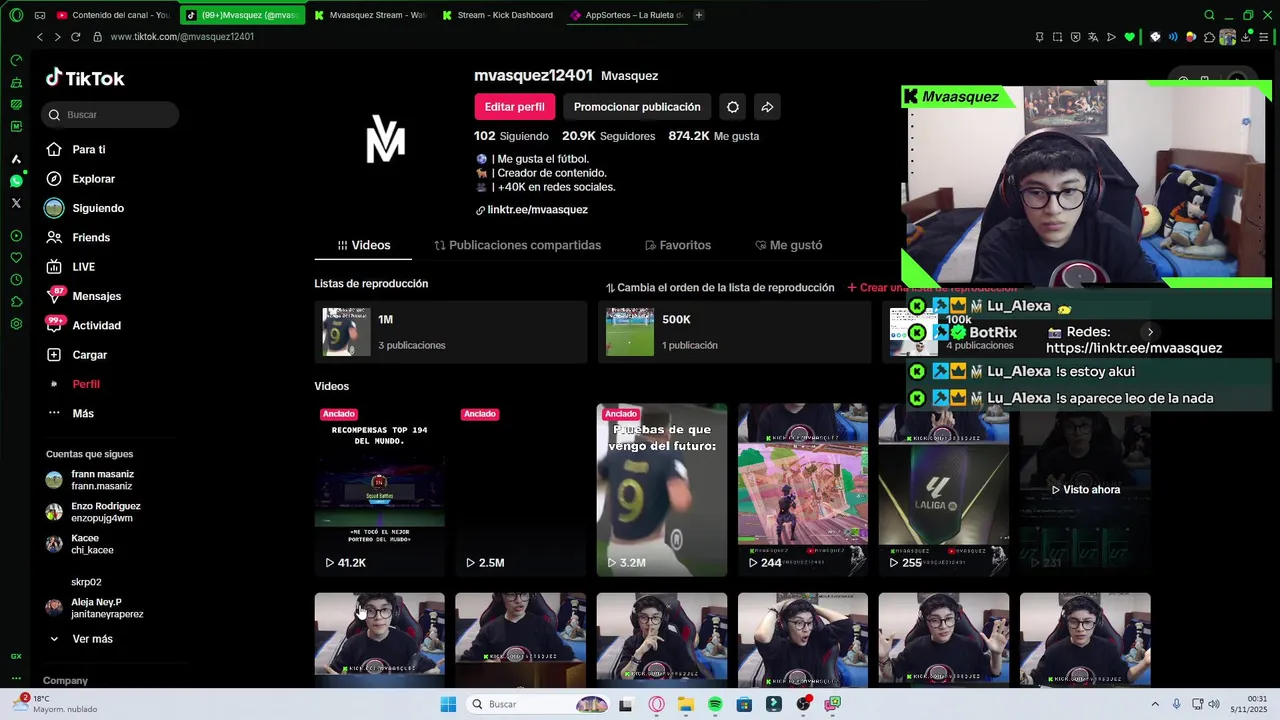Screen dimensions: 1280x720
Task: Open Opera easy setup sliders icon
Action: (x=1263, y=37)
